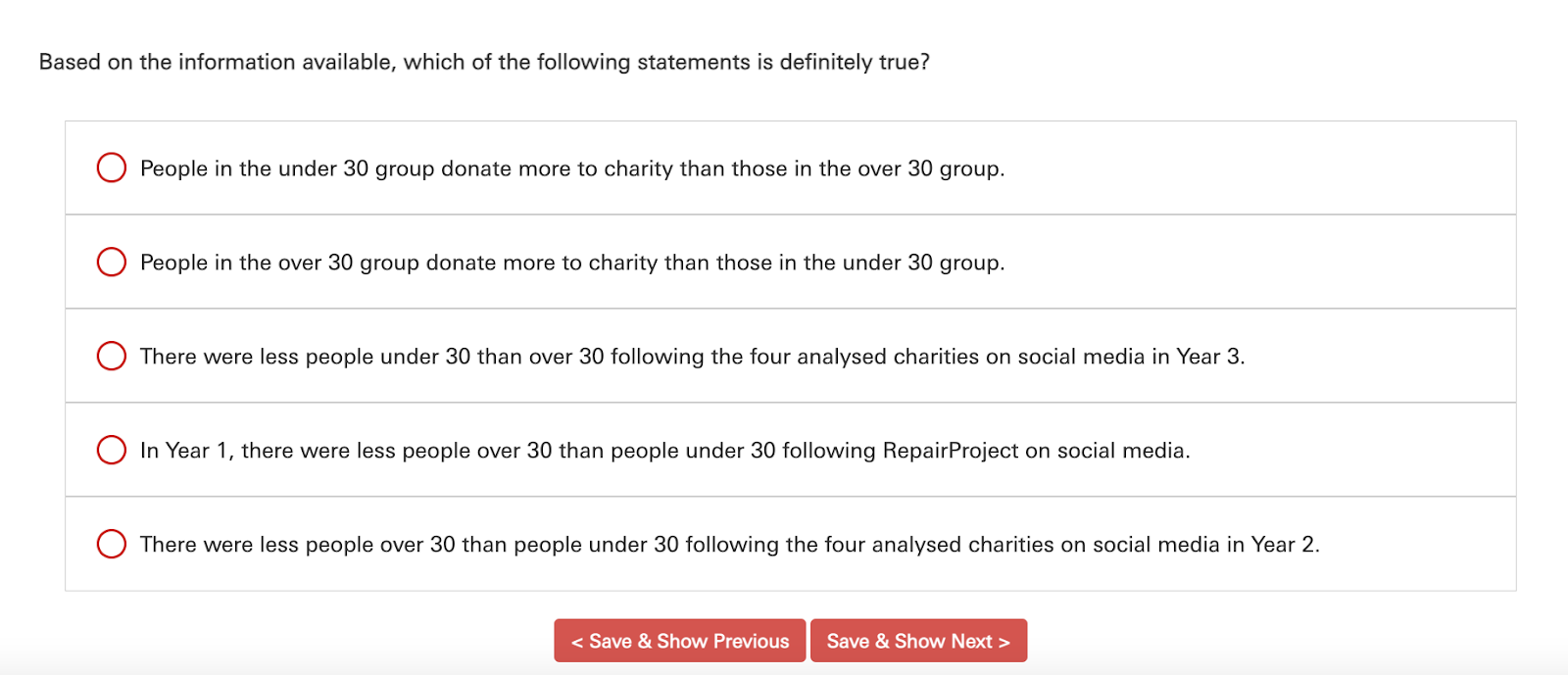1568x675 pixels.
Task: Mark the radio button for the Year 2 statement
Action: [112, 544]
